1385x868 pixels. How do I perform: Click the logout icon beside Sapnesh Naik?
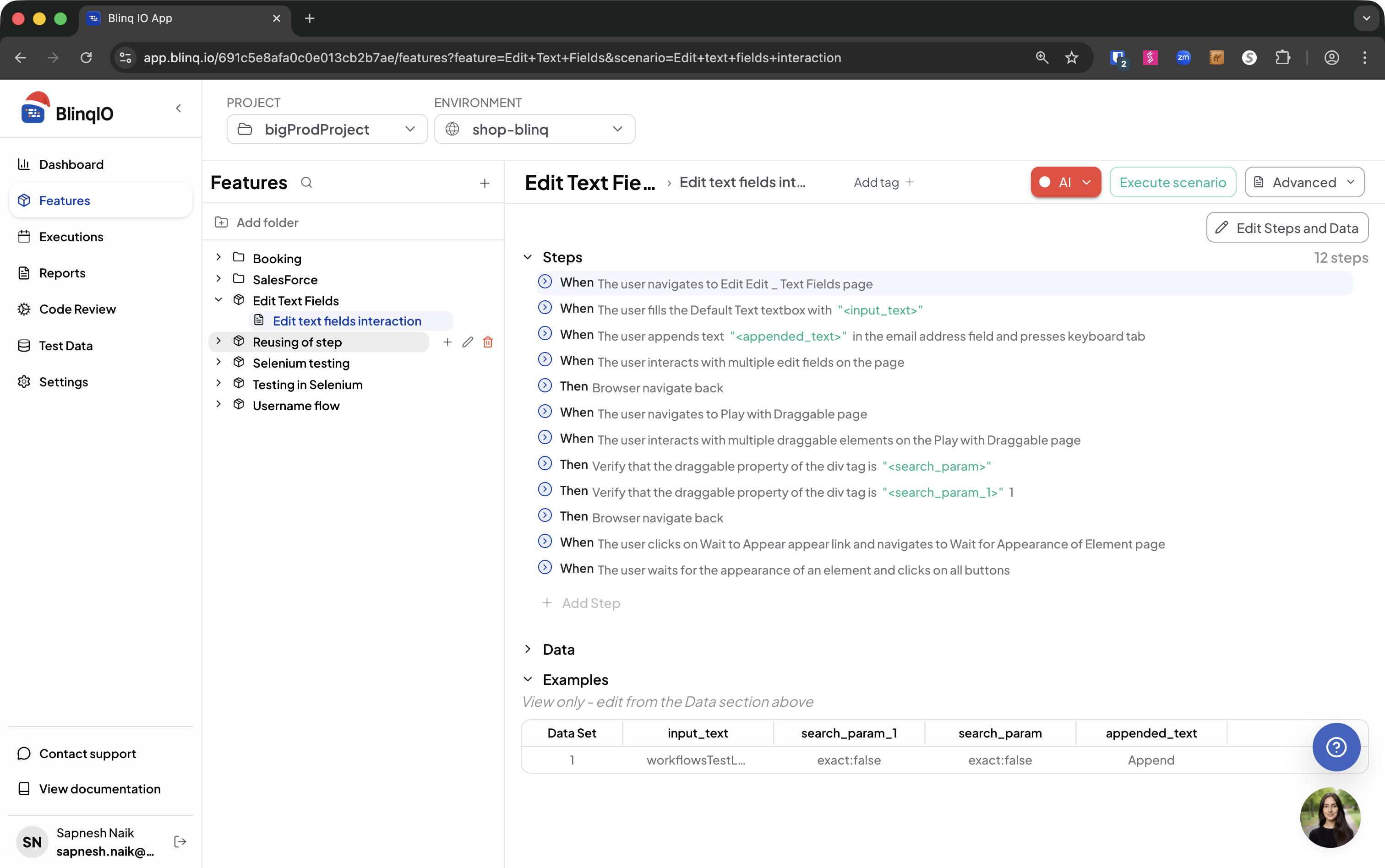180,841
